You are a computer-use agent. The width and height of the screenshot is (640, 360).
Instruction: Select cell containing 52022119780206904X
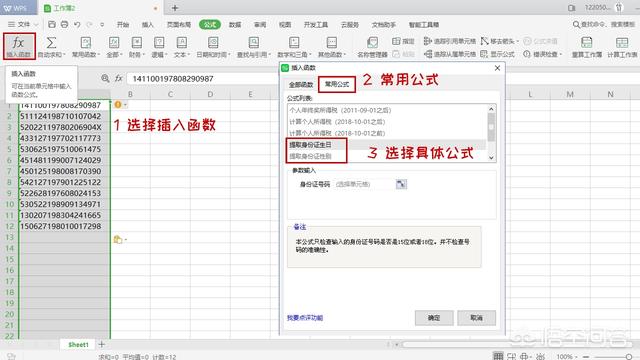pos(64,127)
